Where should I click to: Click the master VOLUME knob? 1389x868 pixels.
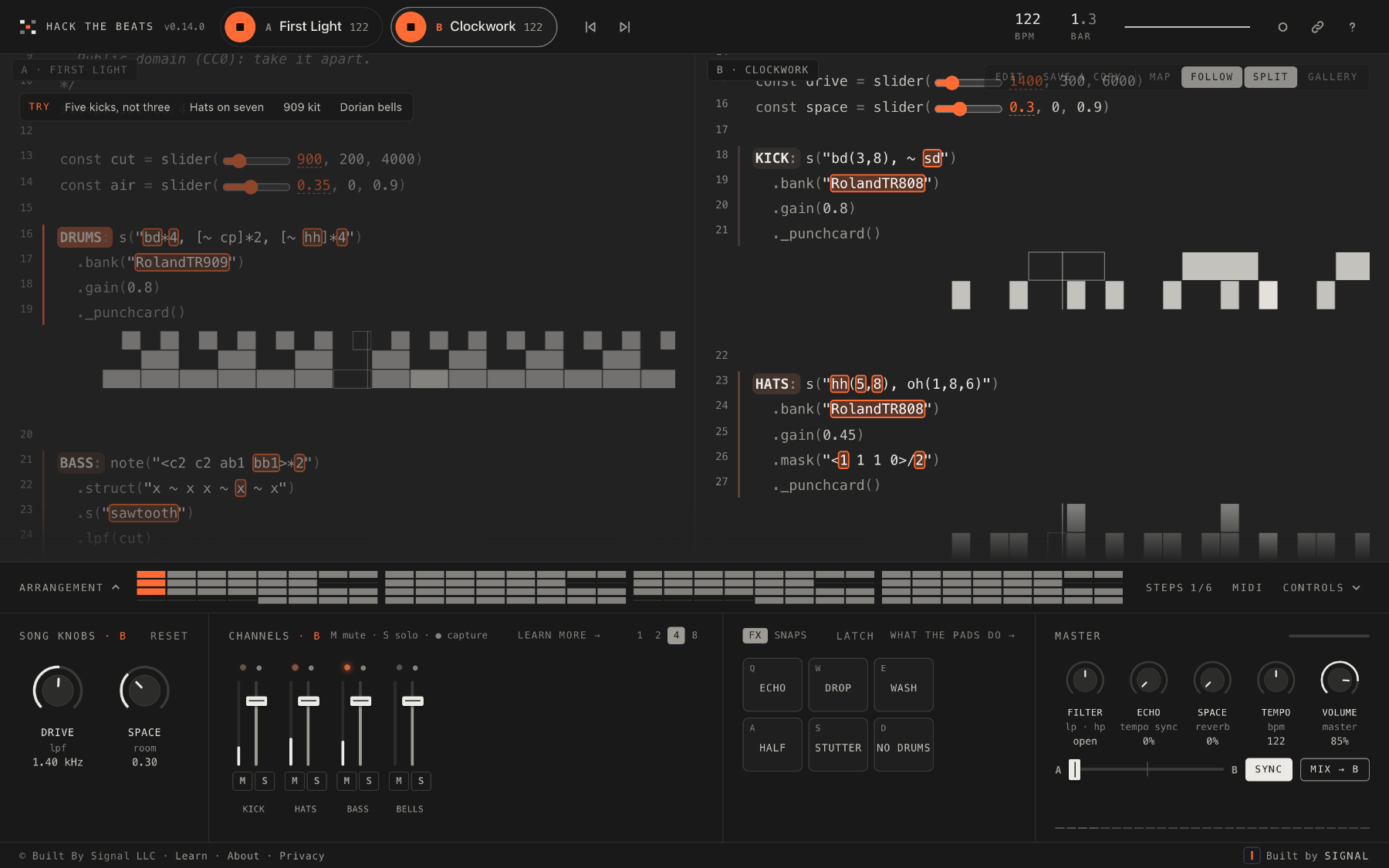[1340, 680]
